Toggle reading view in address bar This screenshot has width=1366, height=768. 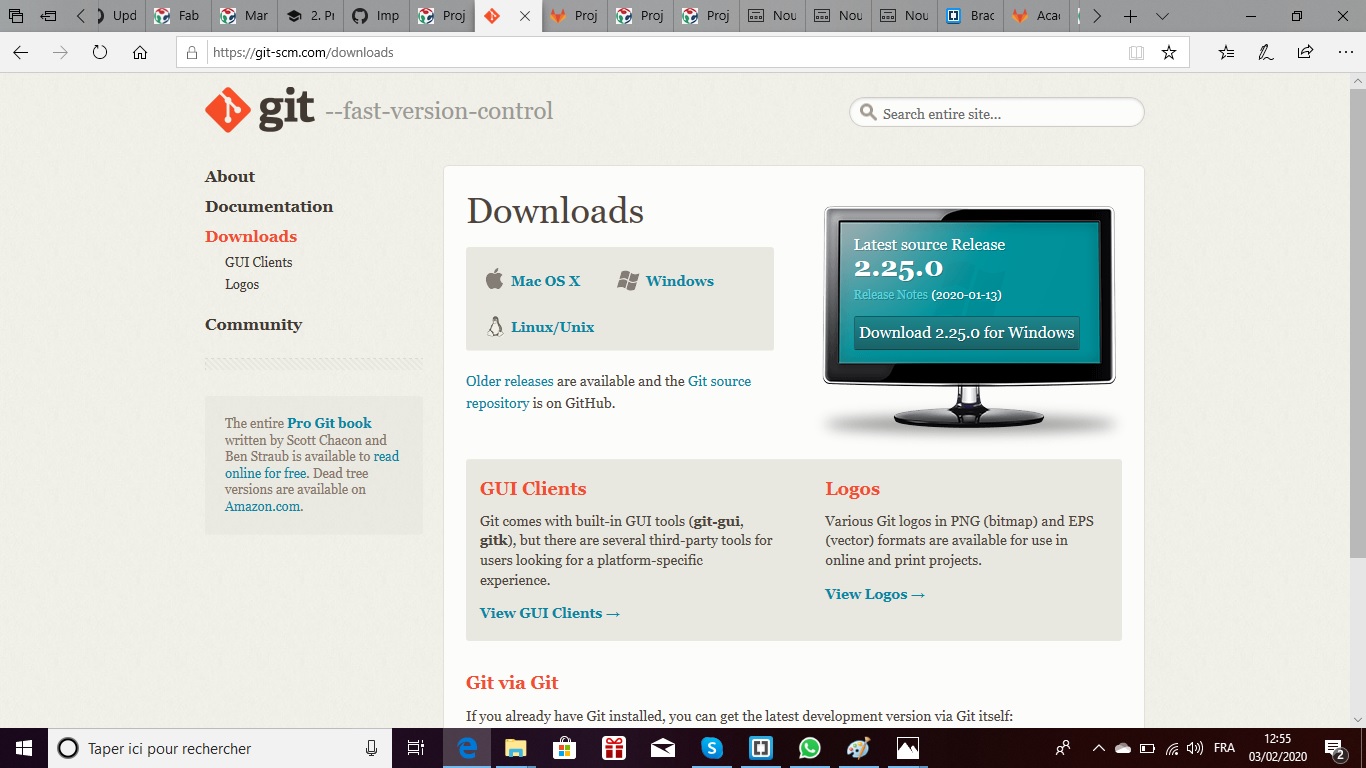(x=1136, y=52)
